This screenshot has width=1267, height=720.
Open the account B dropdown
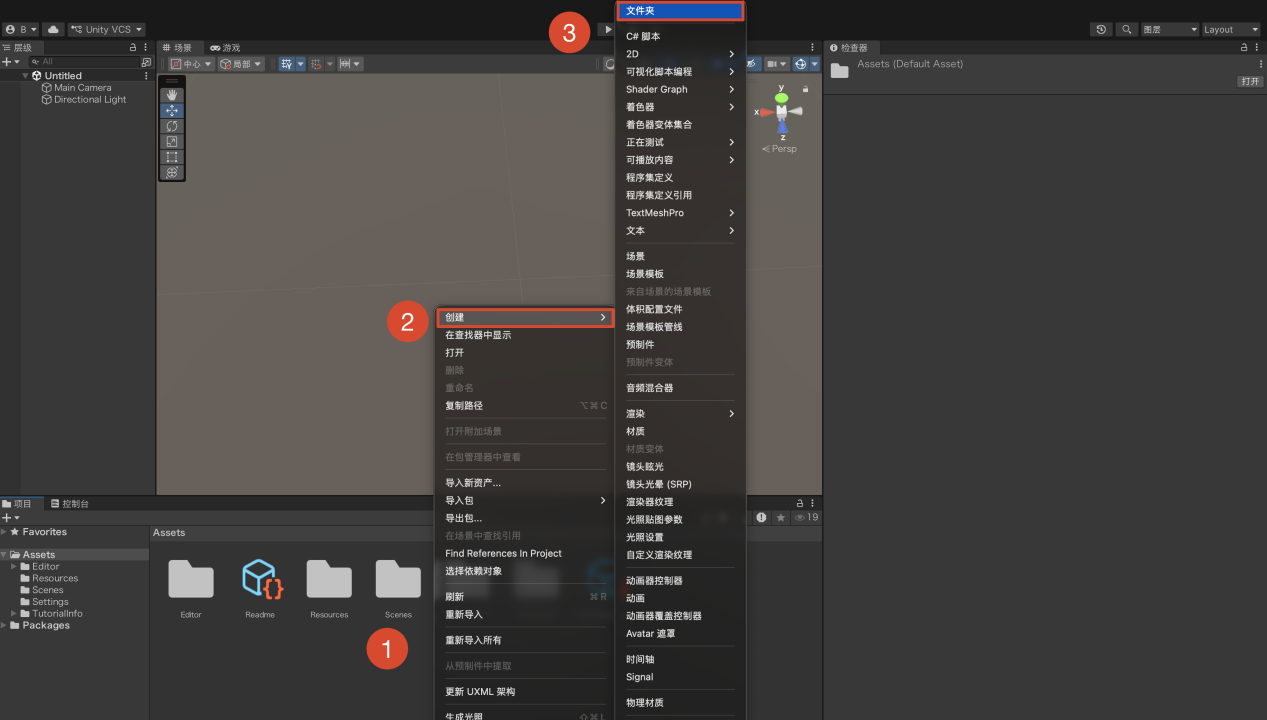21,29
